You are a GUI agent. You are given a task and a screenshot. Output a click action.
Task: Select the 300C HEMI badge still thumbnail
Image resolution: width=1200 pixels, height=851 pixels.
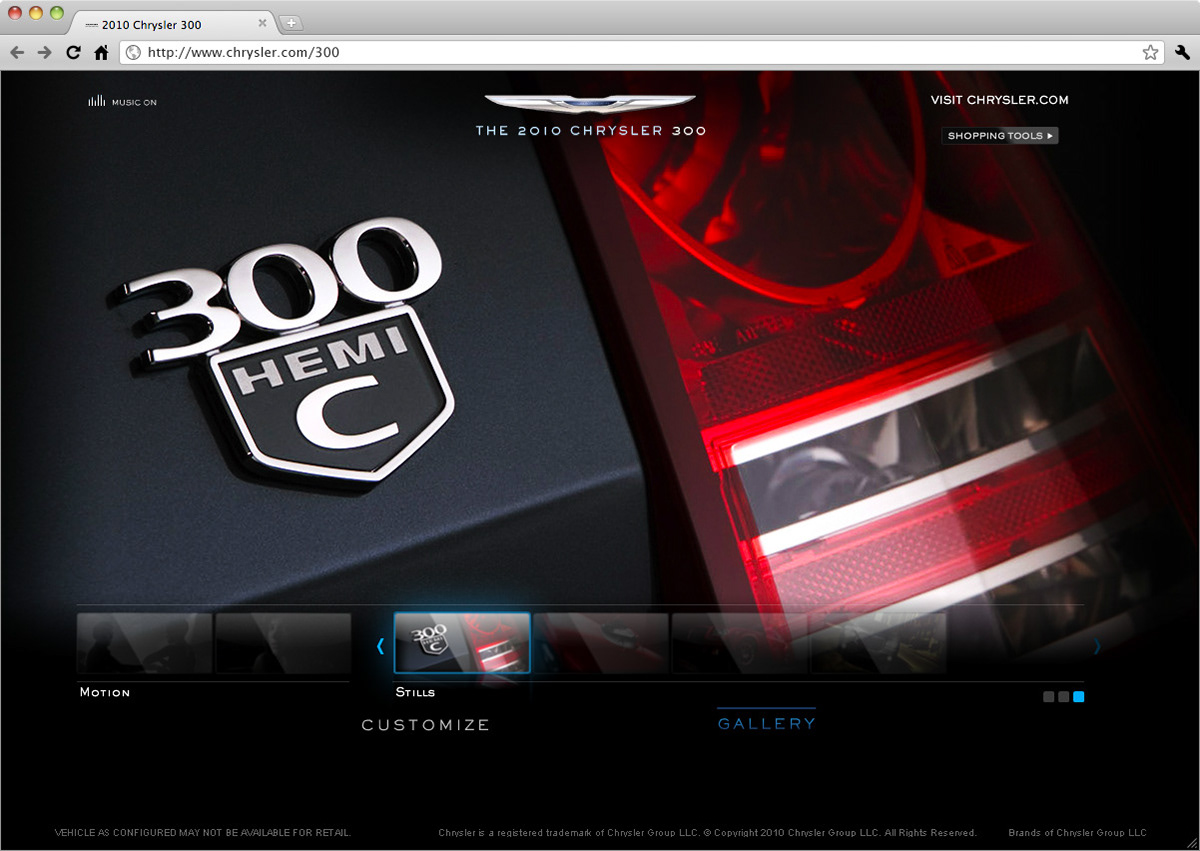(462, 643)
